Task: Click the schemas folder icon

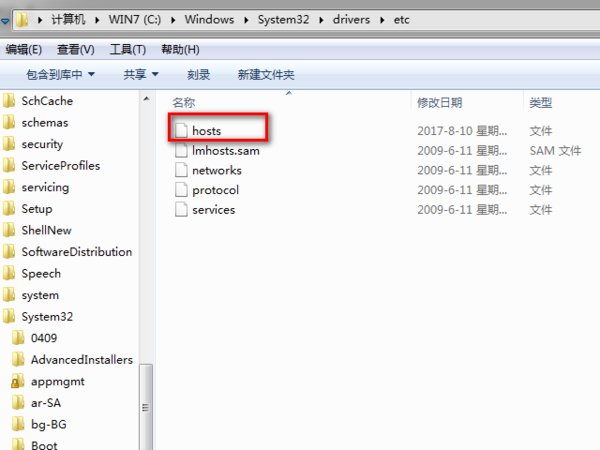Action: tap(9, 122)
